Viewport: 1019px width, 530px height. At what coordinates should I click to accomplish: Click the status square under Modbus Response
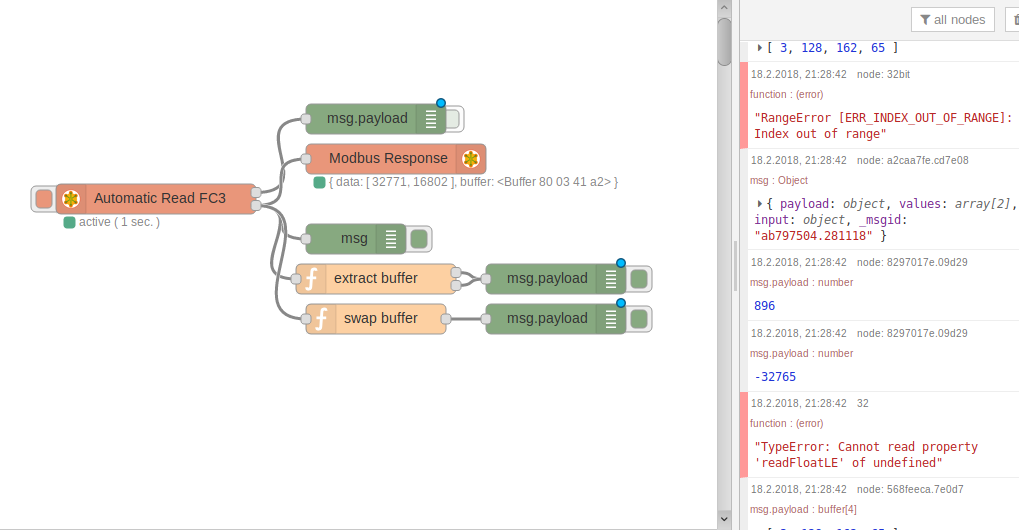click(319, 183)
